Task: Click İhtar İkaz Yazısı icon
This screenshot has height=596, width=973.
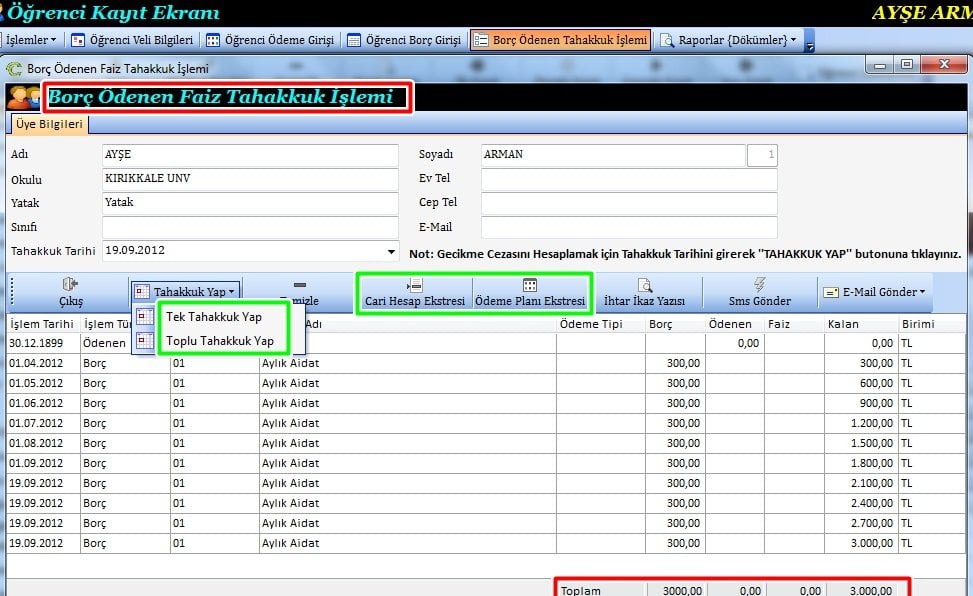Action: (645, 293)
